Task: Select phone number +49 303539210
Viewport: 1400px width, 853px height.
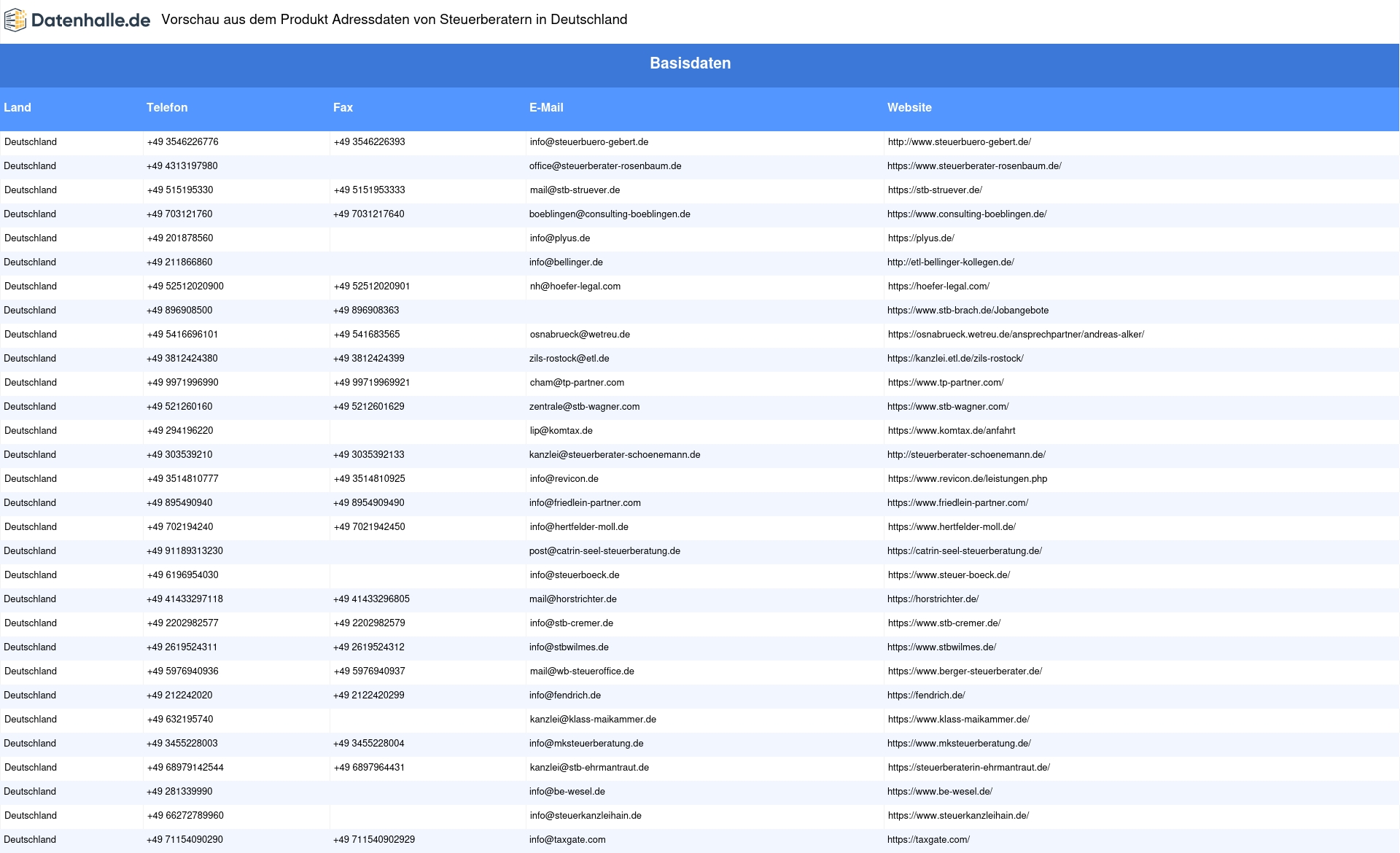Action: 179,455
